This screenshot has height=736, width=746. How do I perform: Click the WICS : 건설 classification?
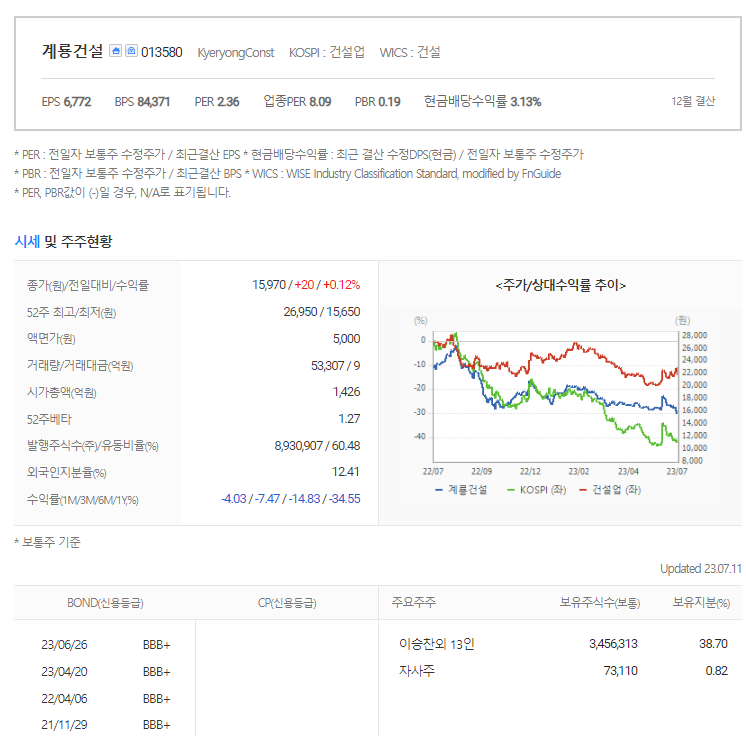click(410, 52)
